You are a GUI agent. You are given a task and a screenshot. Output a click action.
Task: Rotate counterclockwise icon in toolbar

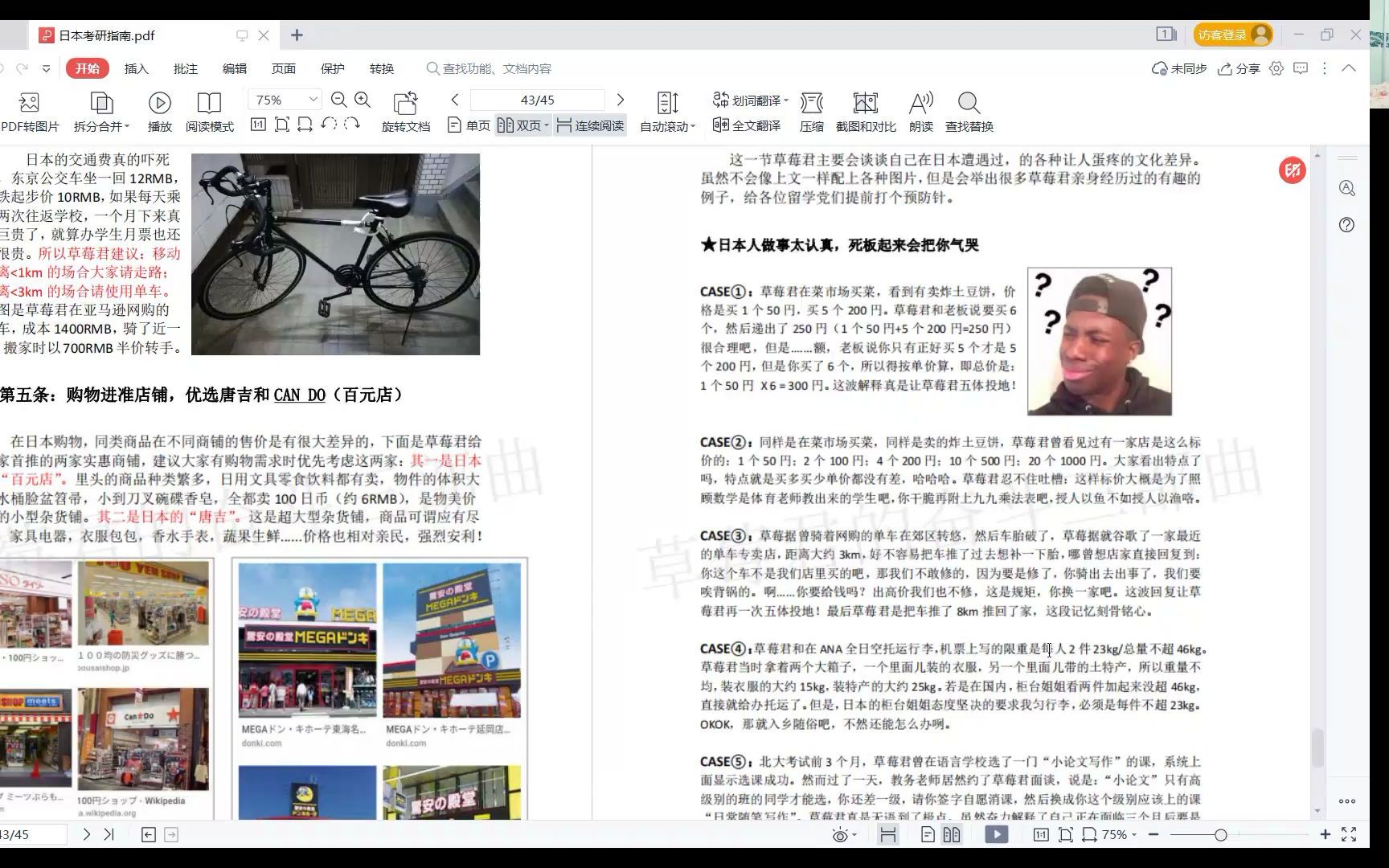click(x=329, y=125)
